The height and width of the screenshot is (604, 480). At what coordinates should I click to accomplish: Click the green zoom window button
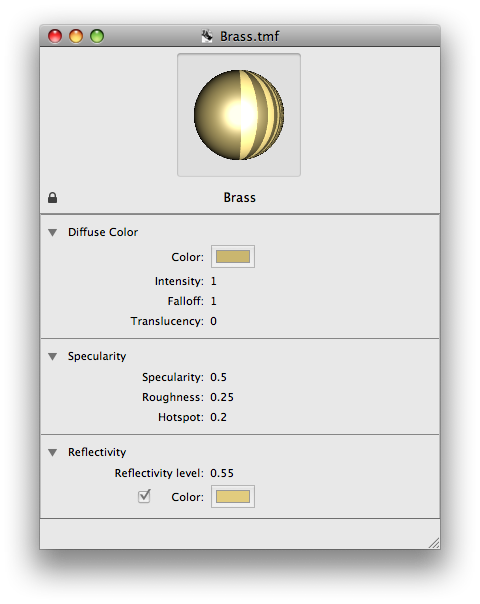point(97,36)
